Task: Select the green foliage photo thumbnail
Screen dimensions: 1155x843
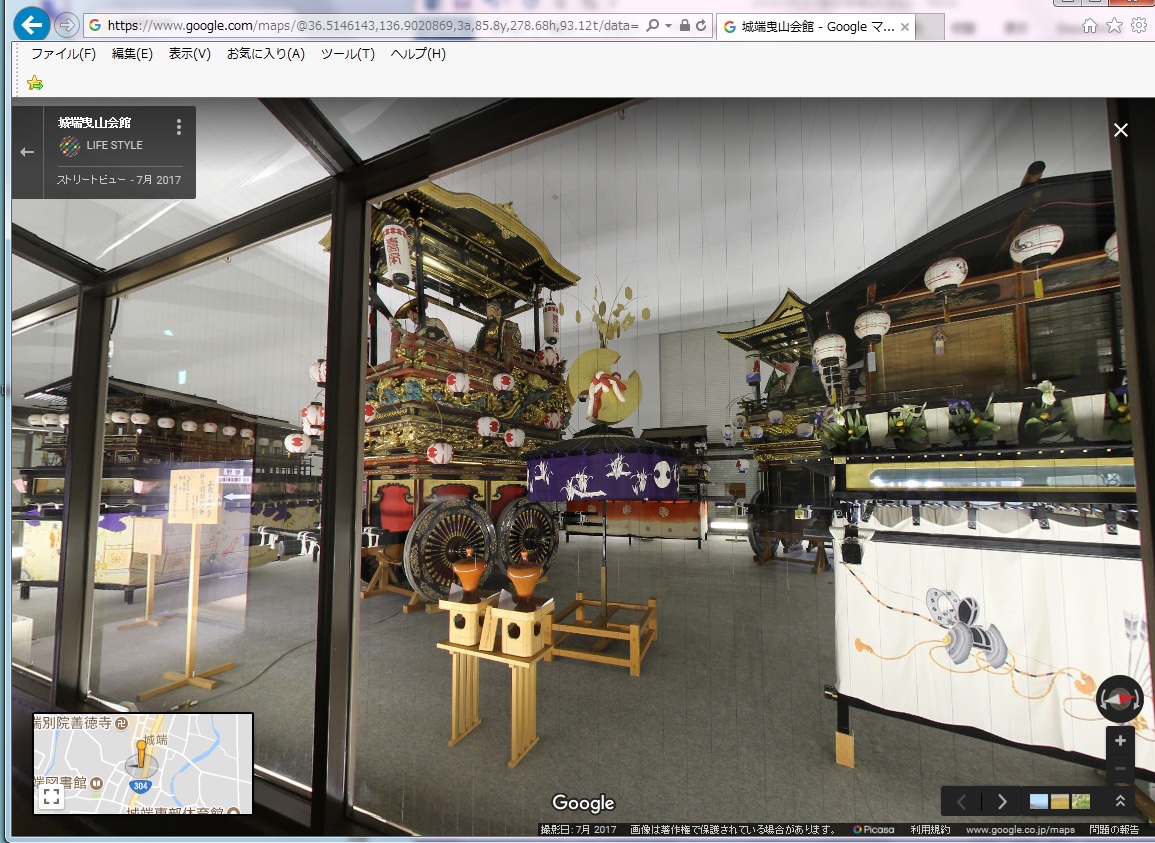Action: pyautogui.click(x=1081, y=801)
